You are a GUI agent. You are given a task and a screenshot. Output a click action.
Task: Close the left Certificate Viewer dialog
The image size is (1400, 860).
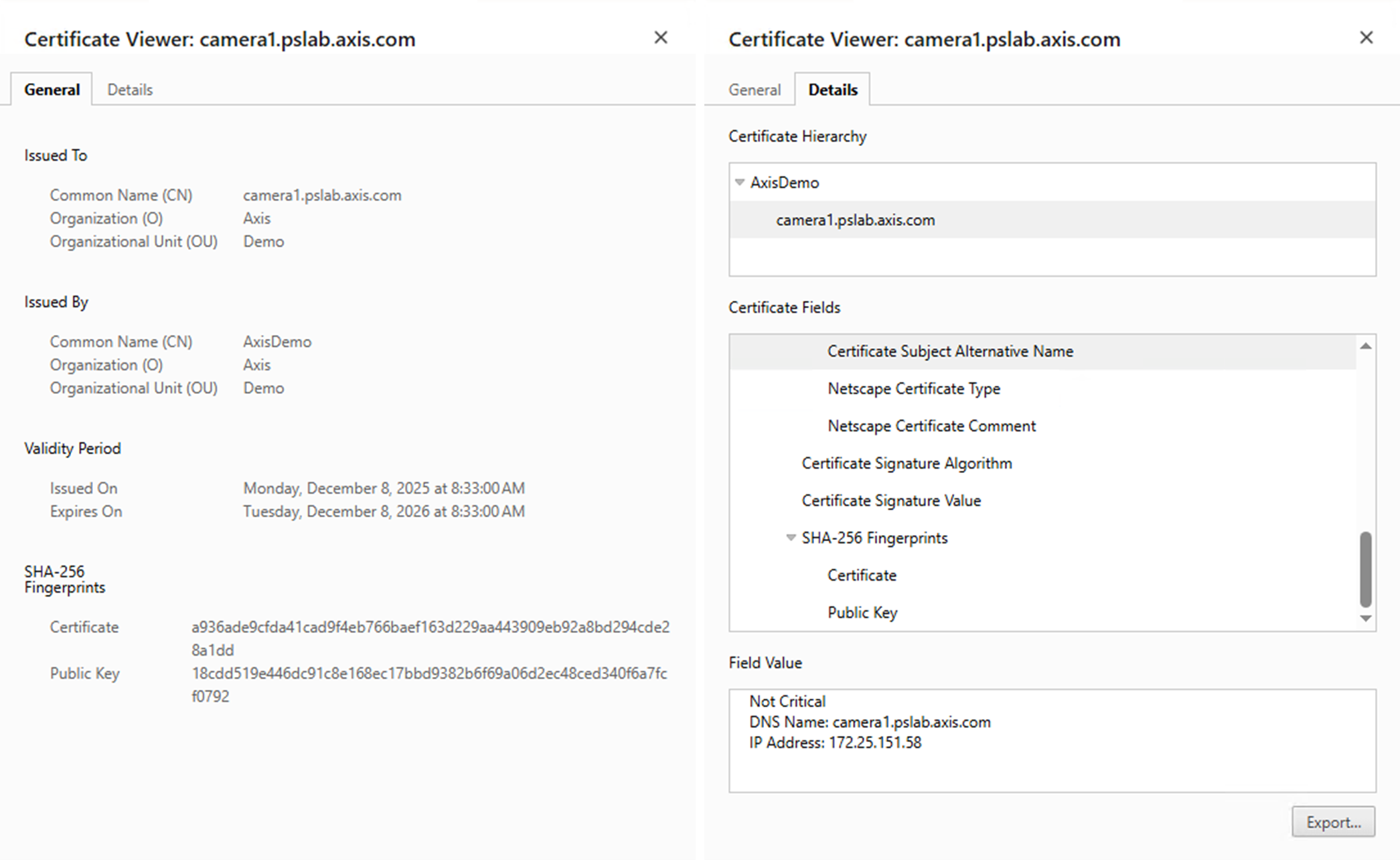coord(660,38)
